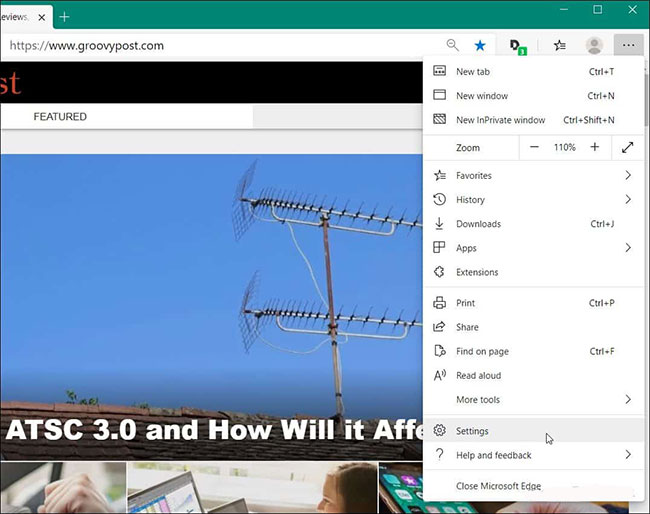
Task: Toggle the blue favorite star icon
Action: [480, 45]
